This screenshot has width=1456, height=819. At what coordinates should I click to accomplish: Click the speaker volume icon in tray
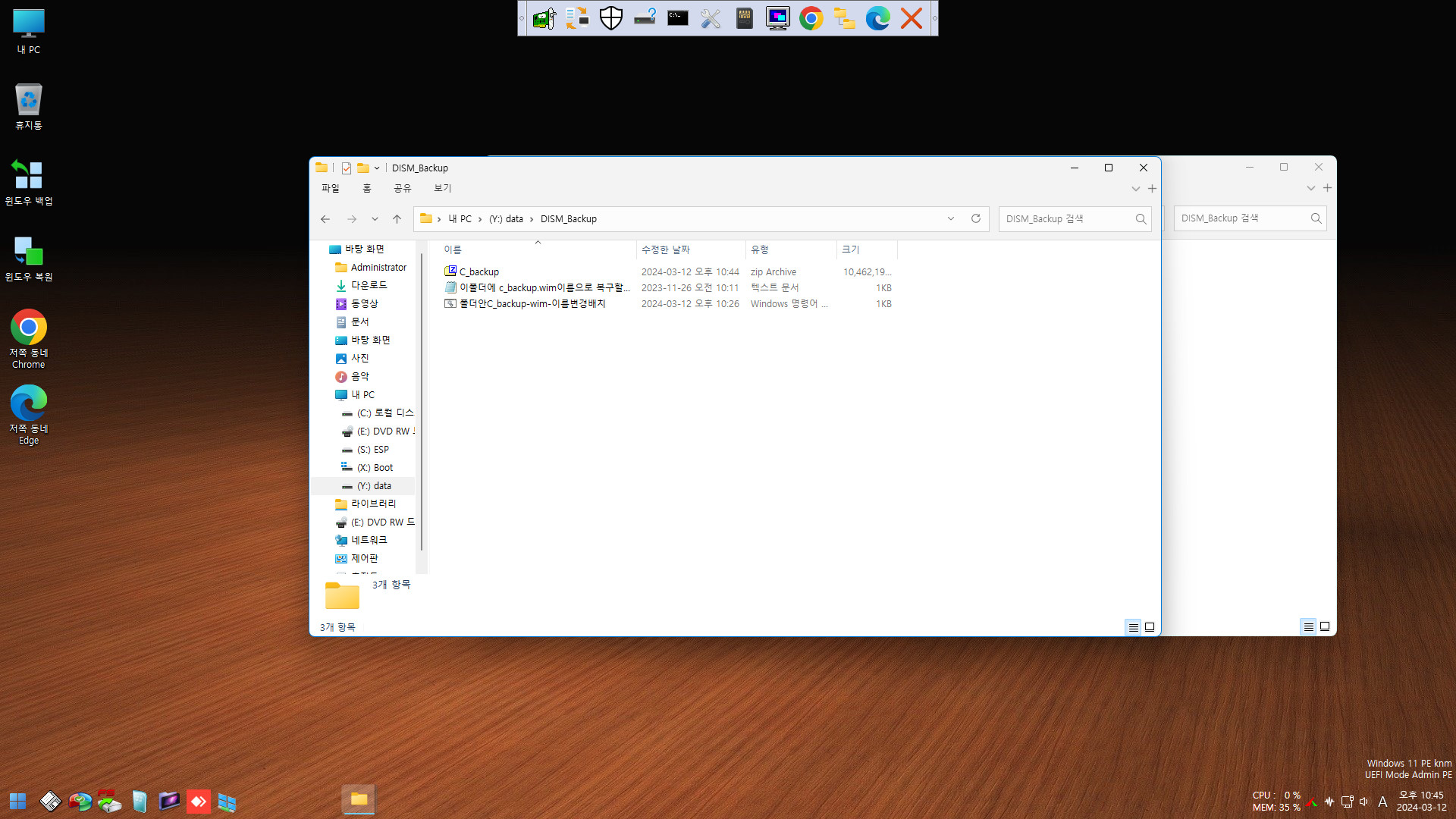[x=1363, y=802]
